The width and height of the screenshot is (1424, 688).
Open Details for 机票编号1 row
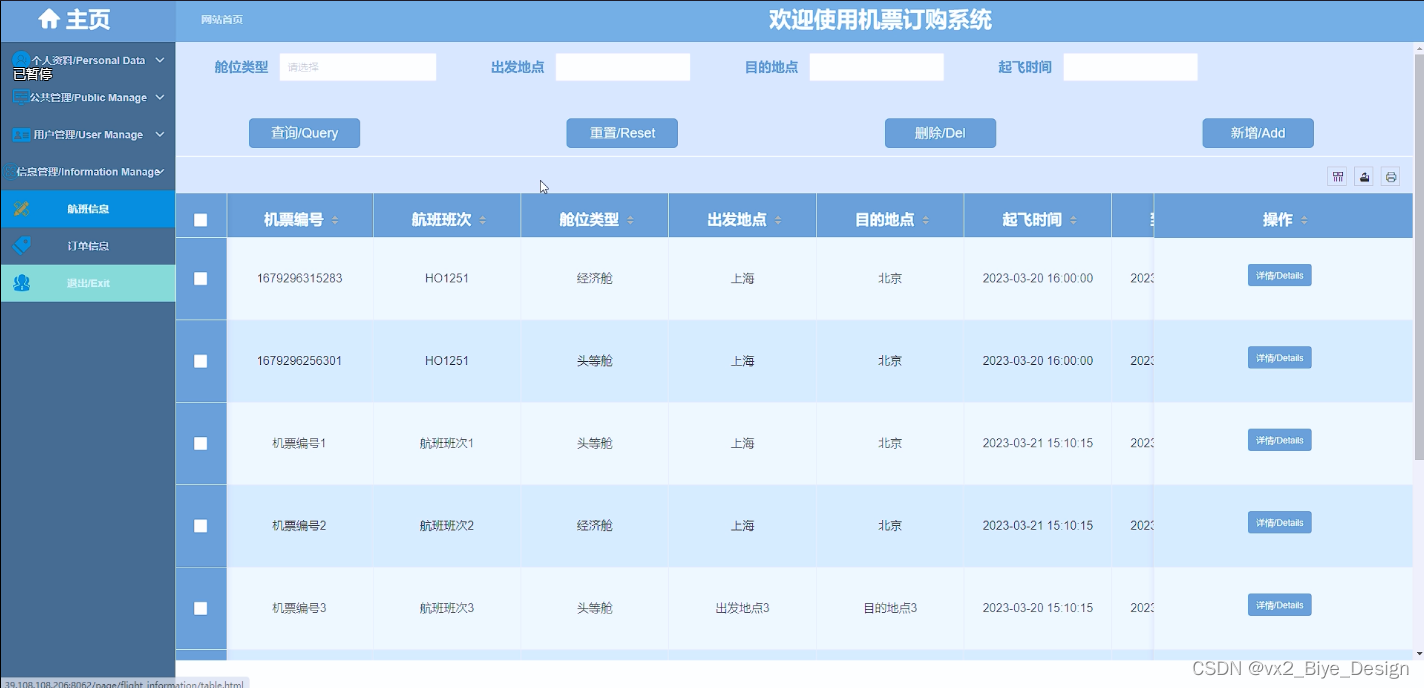pos(1279,440)
